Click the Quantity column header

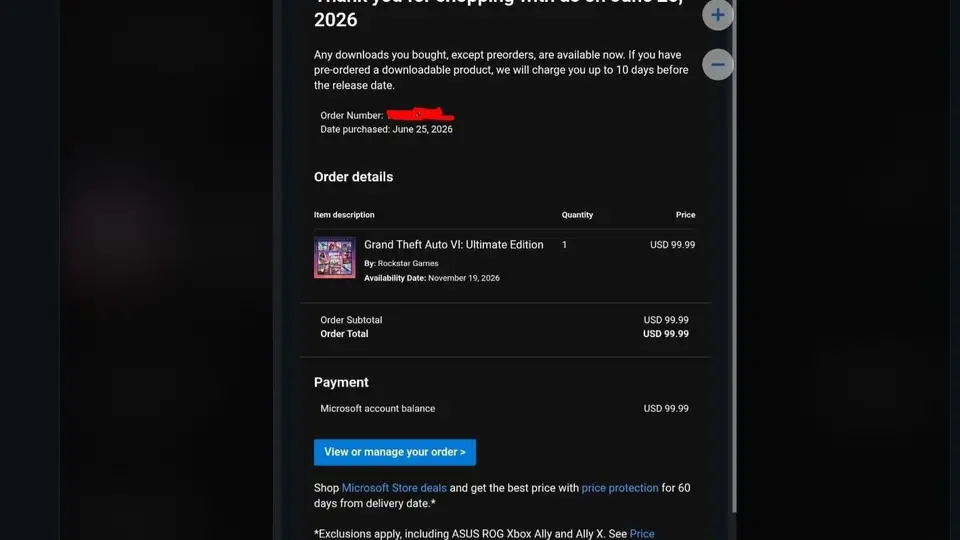click(x=577, y=215)
